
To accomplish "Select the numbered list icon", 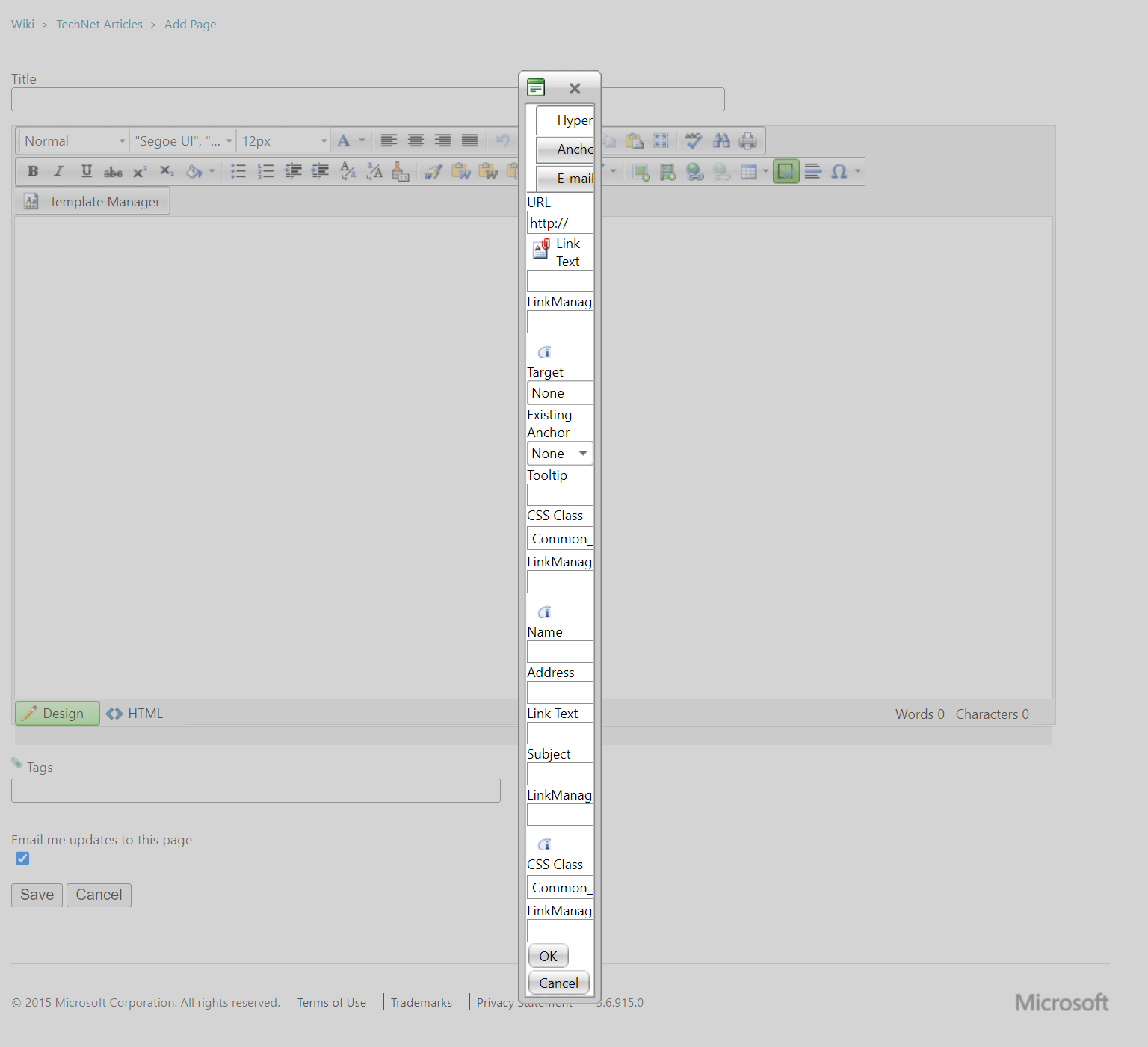I will coord(265,171).
